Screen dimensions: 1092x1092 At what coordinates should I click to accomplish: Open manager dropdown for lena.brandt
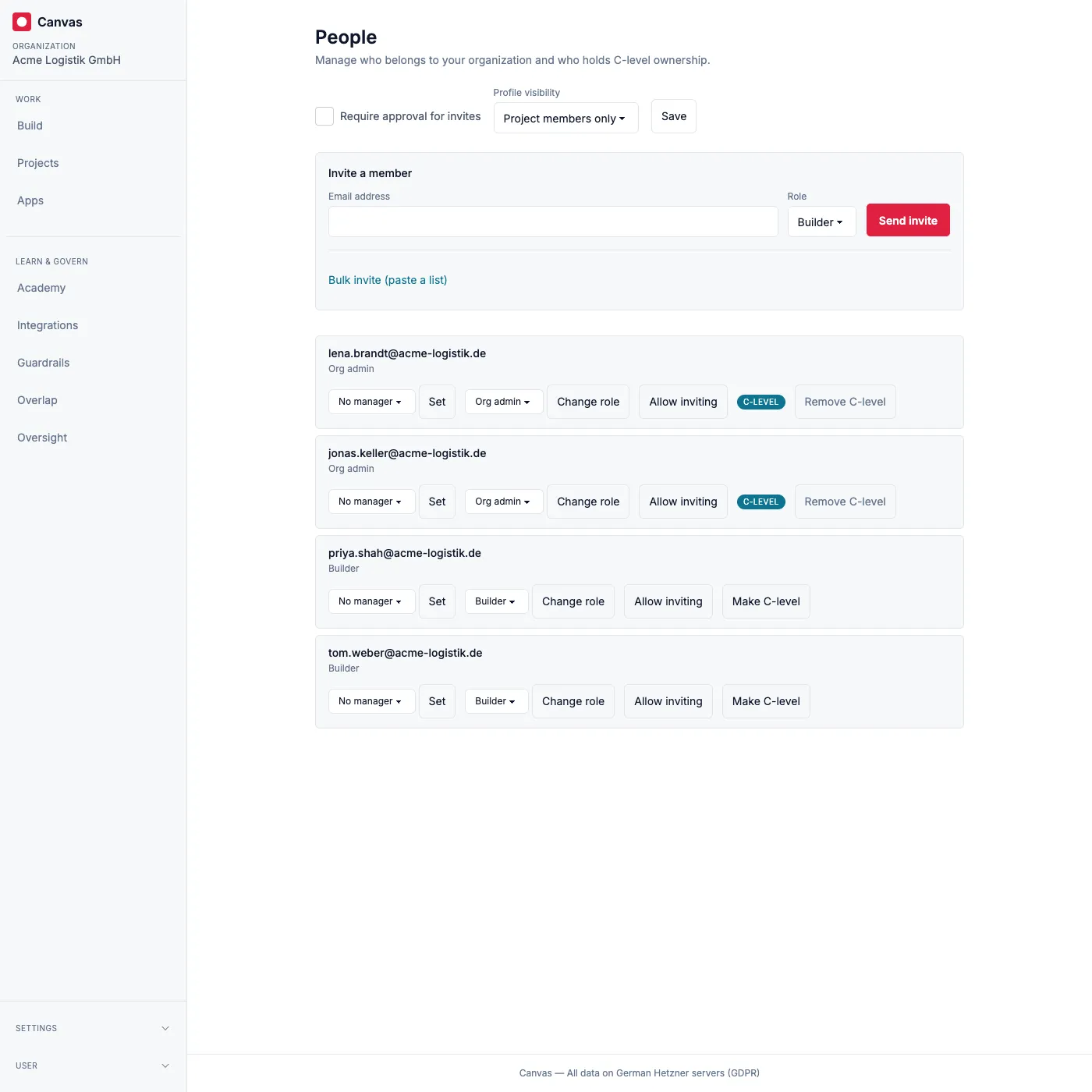(371, 402)
